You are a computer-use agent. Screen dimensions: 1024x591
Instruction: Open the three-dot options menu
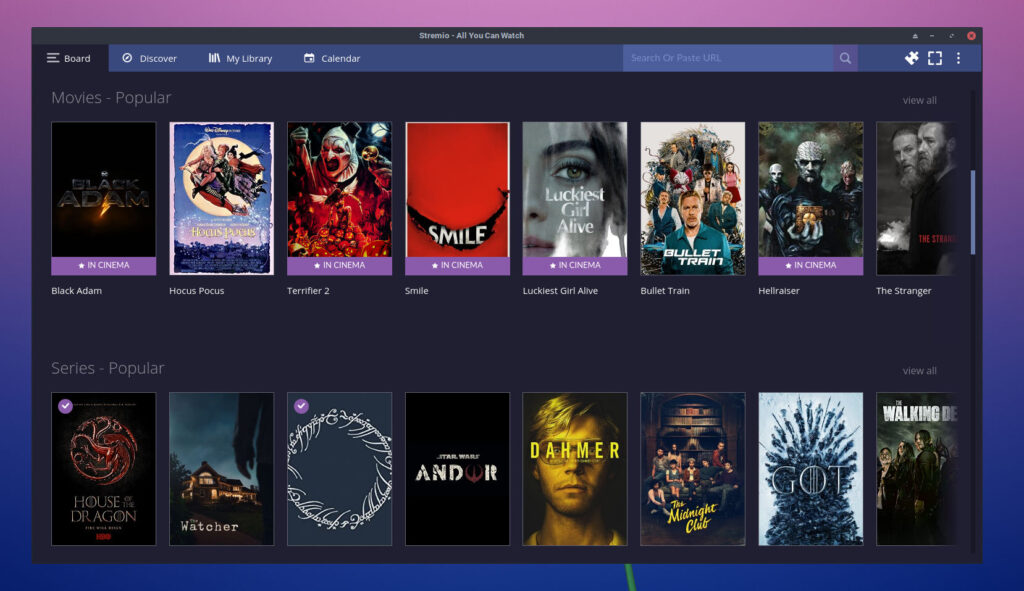pos(959,58)
